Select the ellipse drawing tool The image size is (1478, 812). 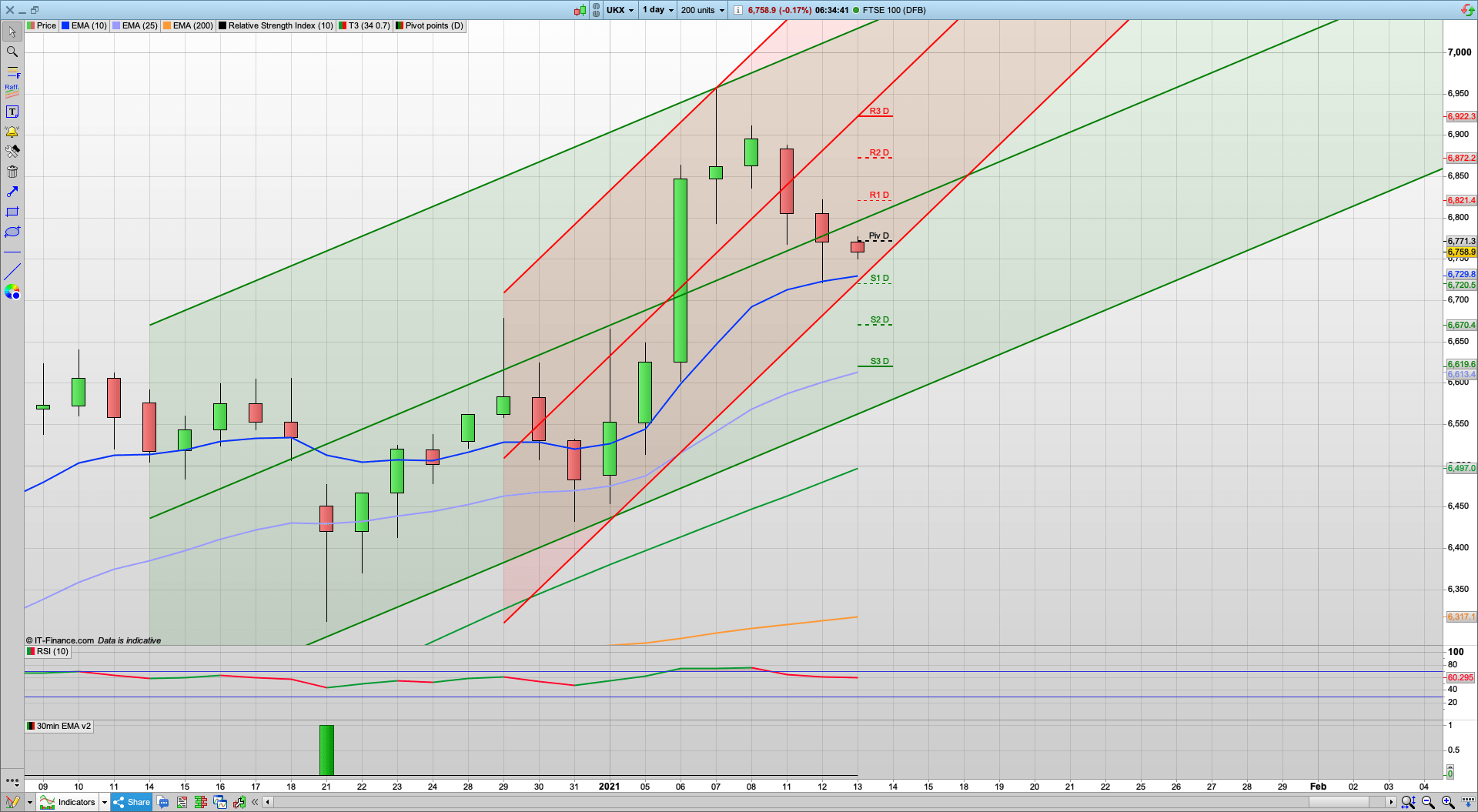click(12, 232)
